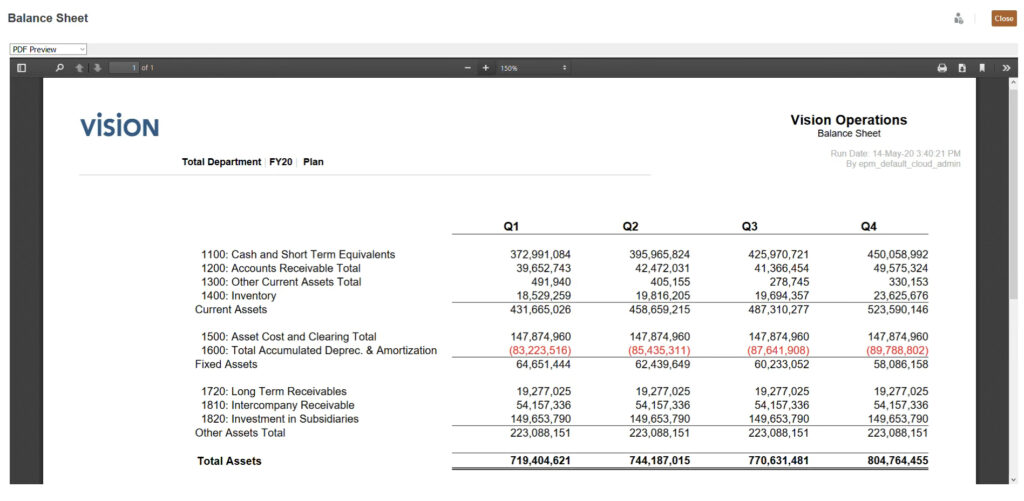The height and width of the screenshot is (501, 1024).
Task: Zoom in with the plus button
Action: click(486, 68)
